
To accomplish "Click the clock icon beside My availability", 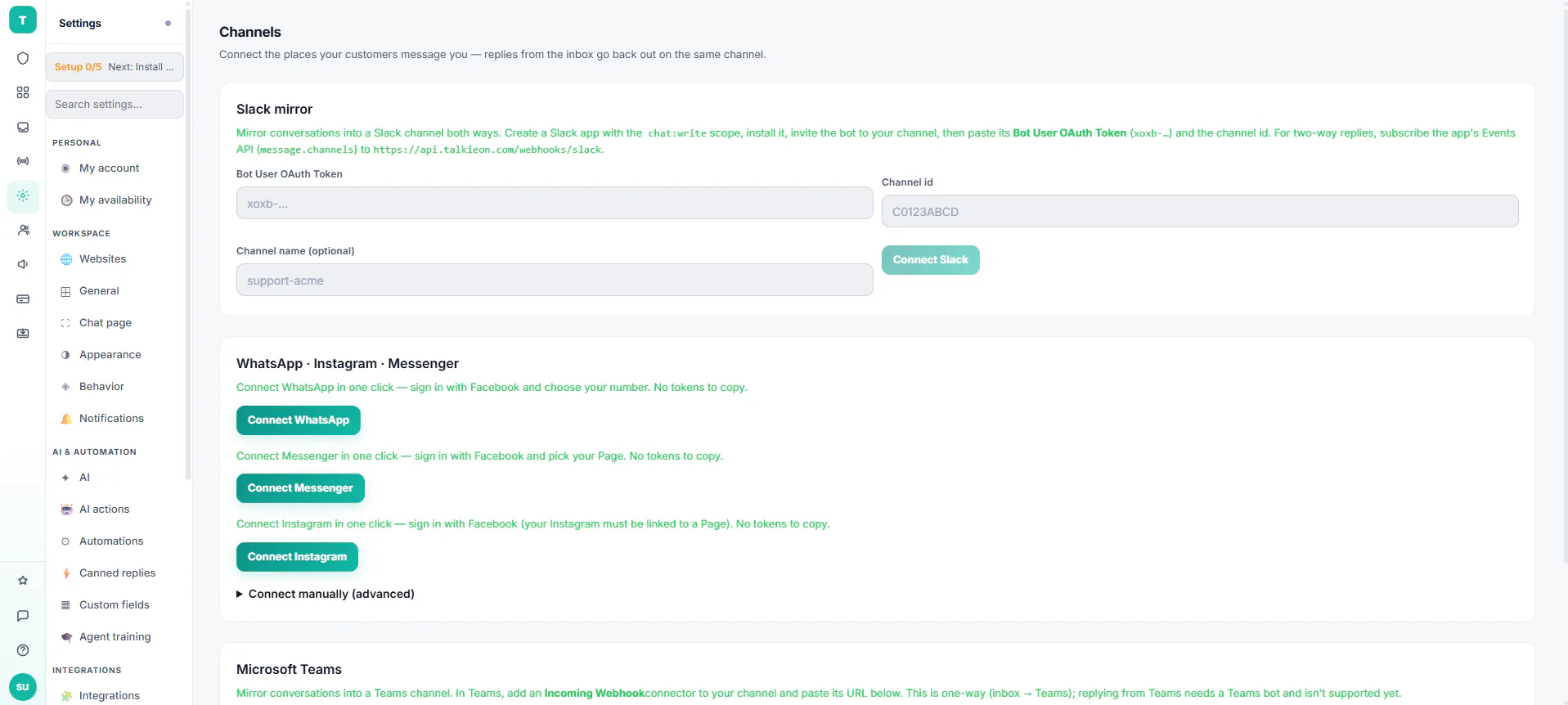I will coord(66,200).
